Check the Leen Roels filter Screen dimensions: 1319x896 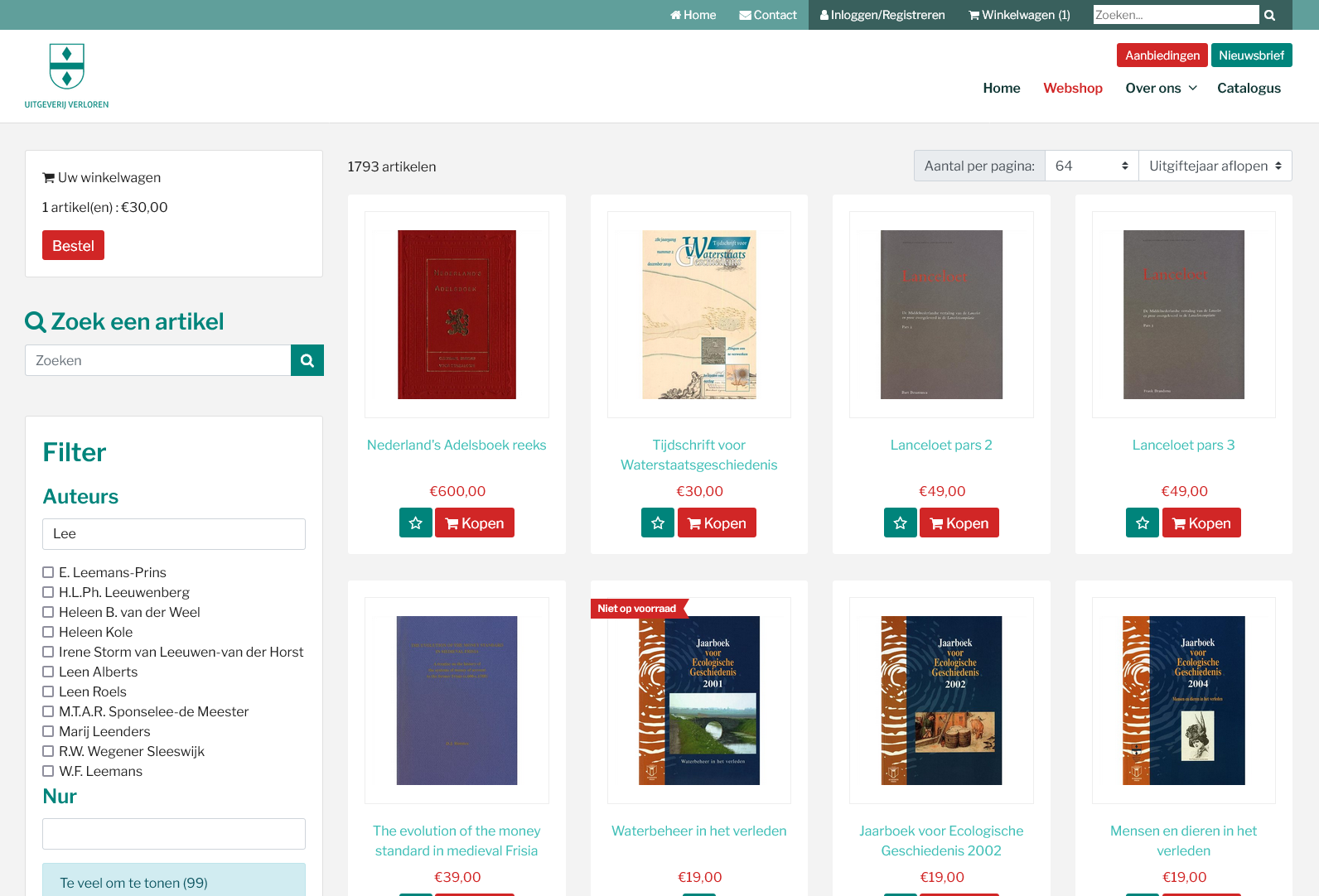point(48,691)
